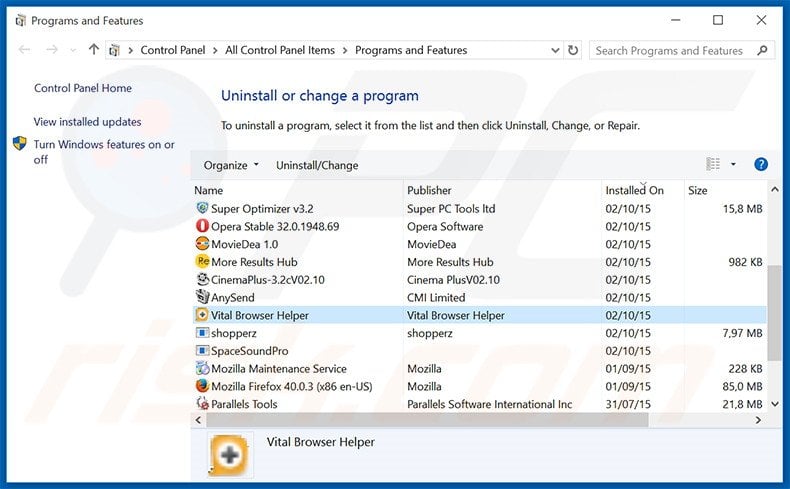Open the help question mark icon

coord(761,164)
